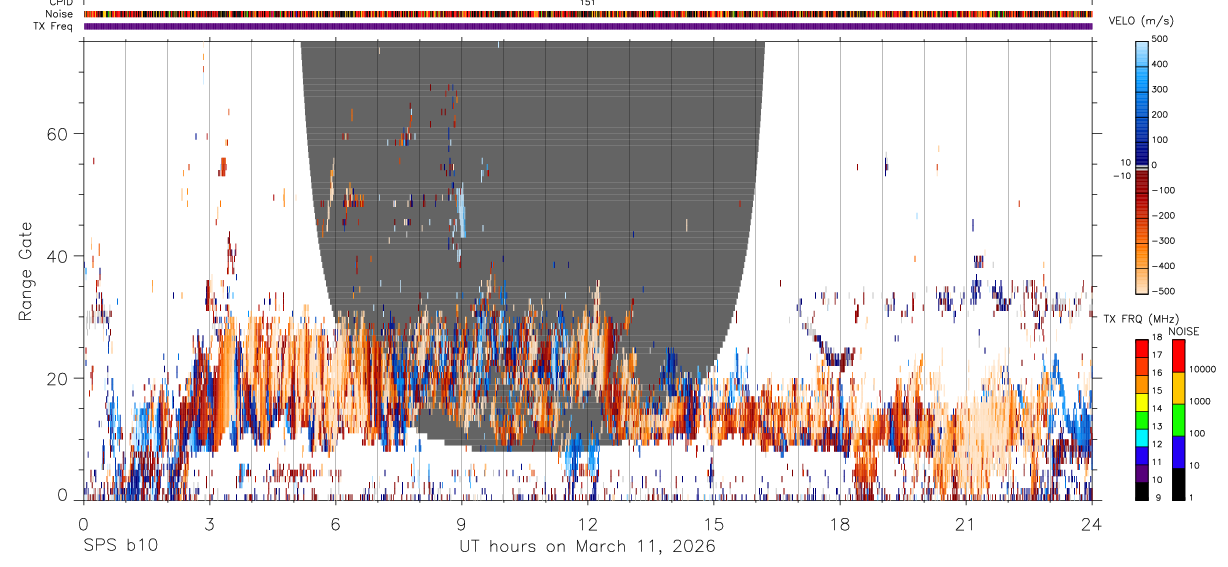Click the purple TX Freq strip above plot
Image resolution: width=1228 pixels, height=567 pixels.
pyautogui.click(x=588, y=26)
